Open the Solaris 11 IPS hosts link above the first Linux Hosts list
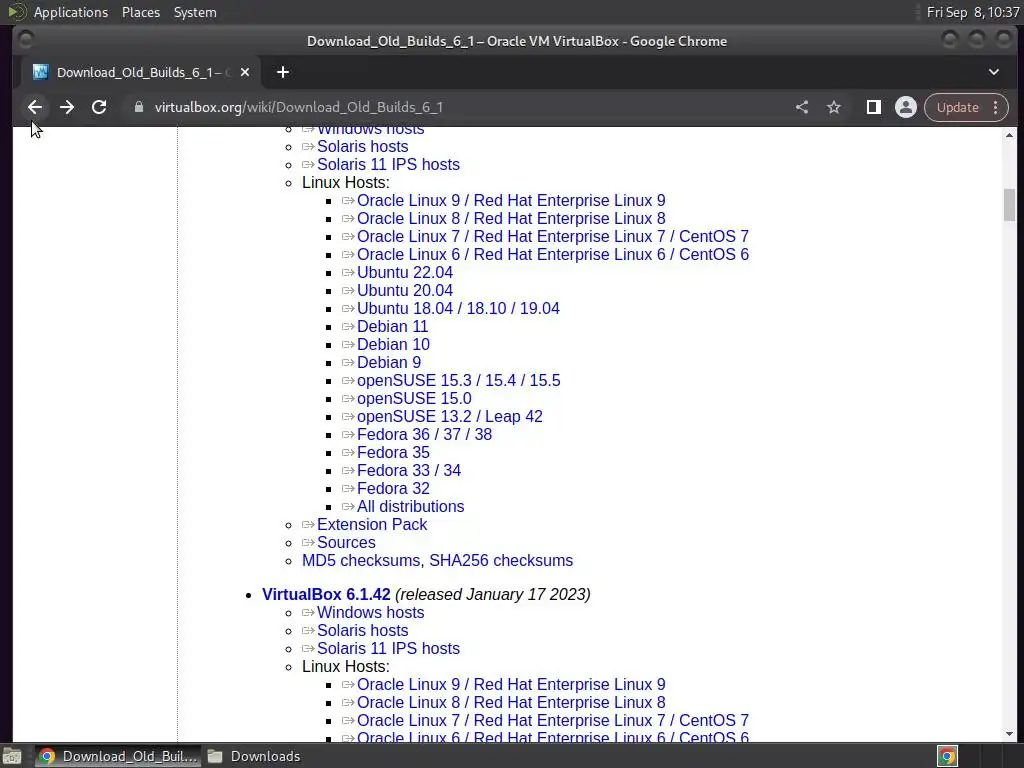The image size is (1024, 768). click(x=388, y=165)
